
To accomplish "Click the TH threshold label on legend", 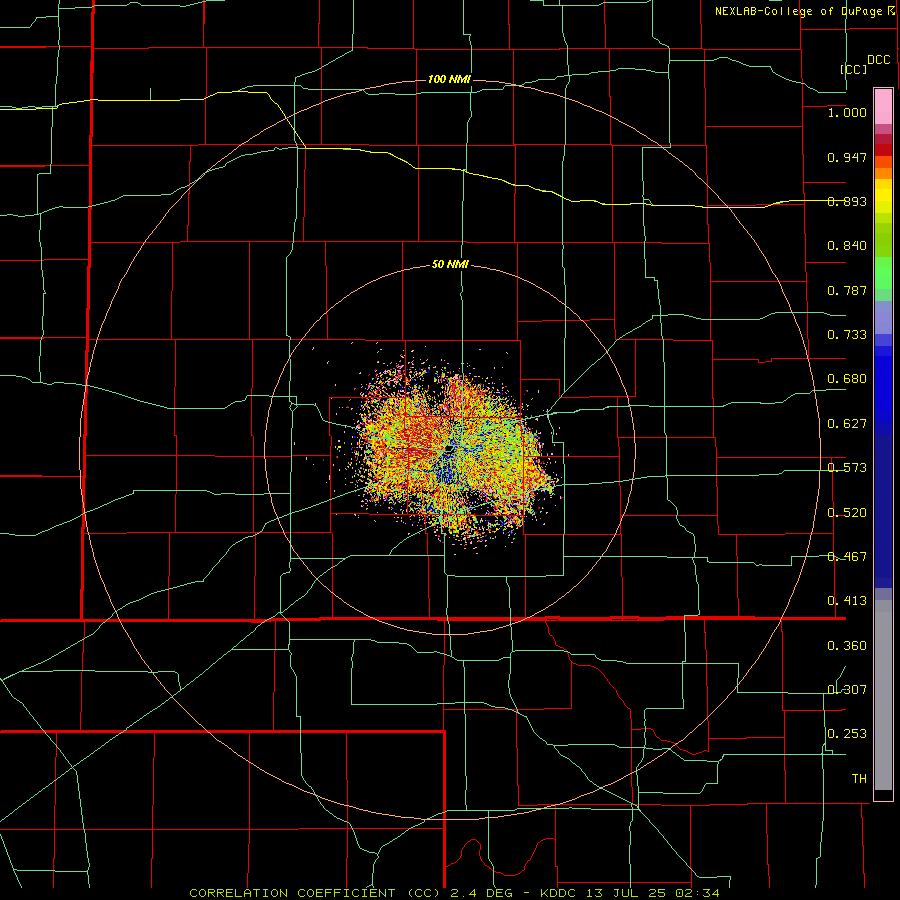I will coord(859,779).
